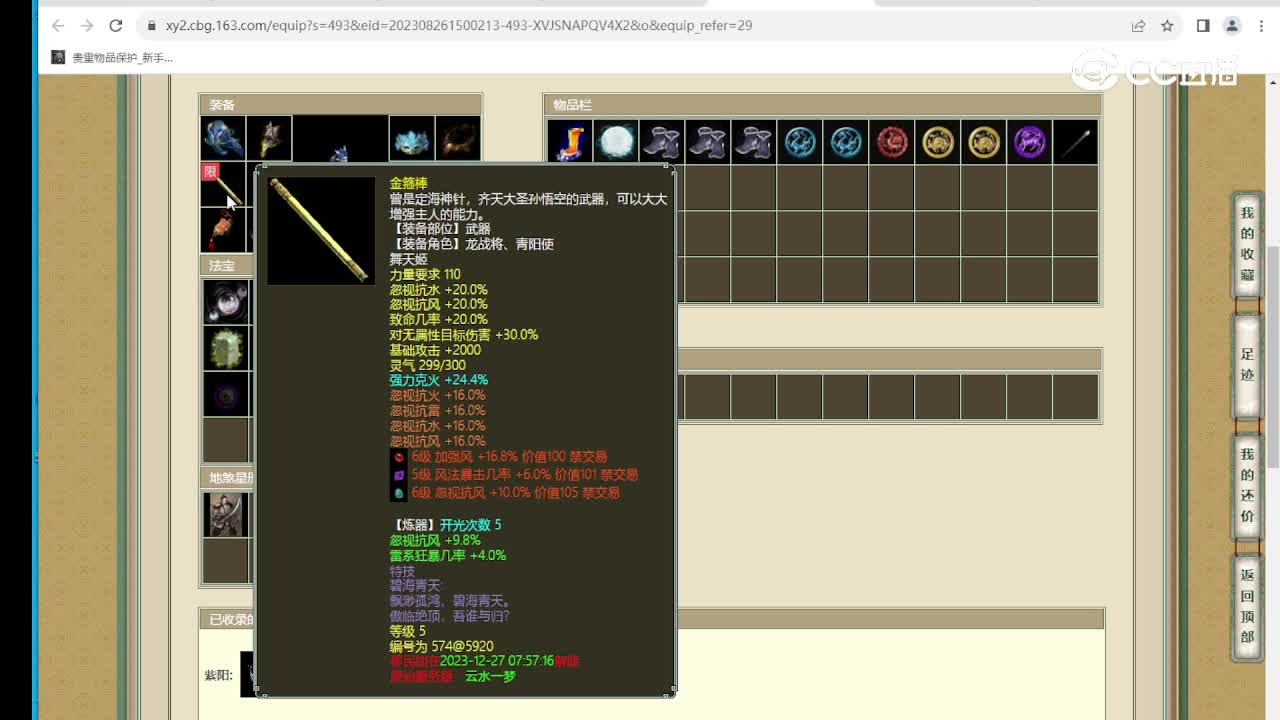
Task: Go back in browser history
Action: [58, 25]
